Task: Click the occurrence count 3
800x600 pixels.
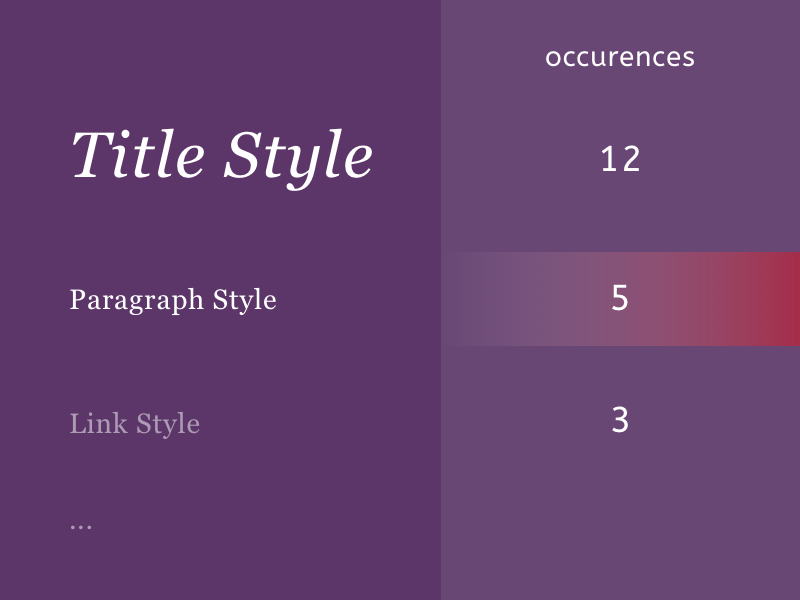Action: tap(620, 420)
